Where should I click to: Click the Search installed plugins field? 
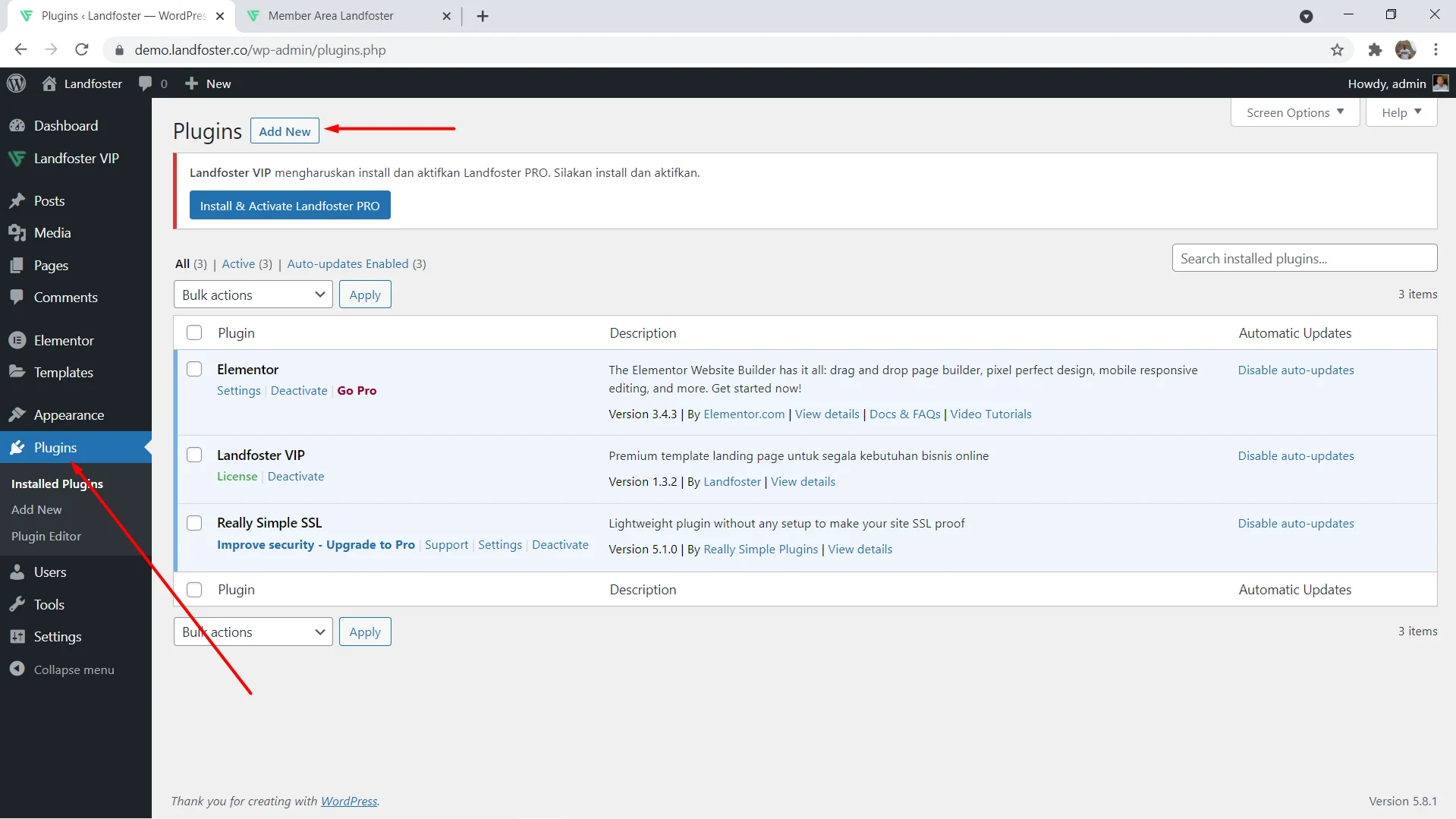(x=1304, y=258)
